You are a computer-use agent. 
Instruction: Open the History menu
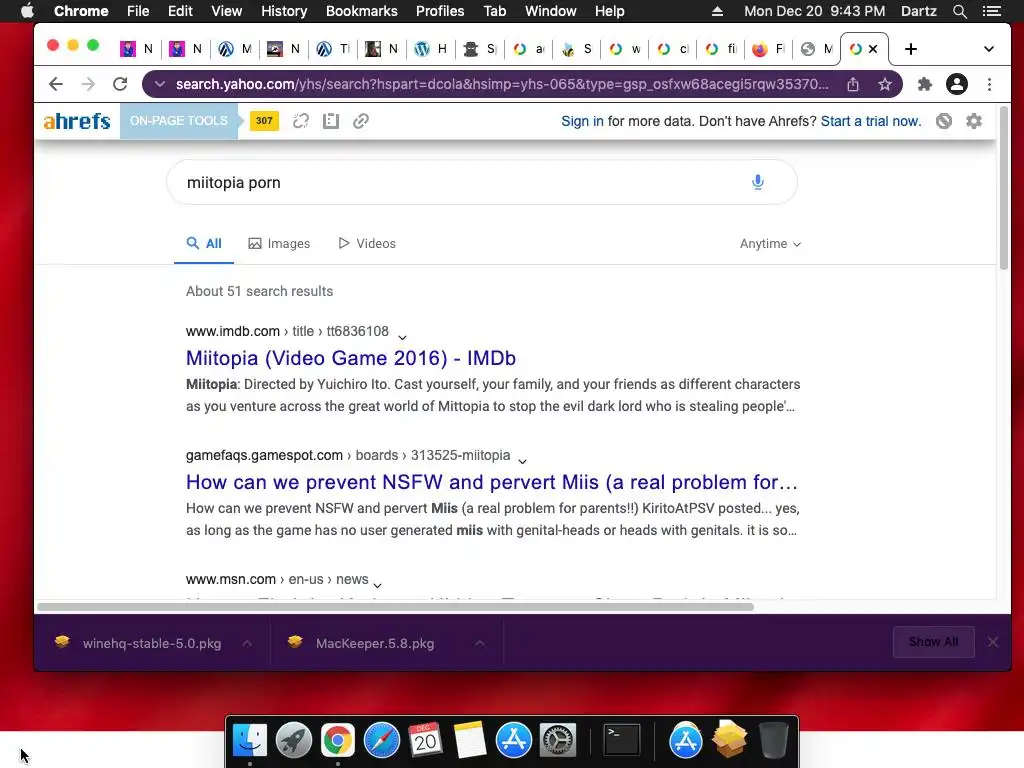284,11
